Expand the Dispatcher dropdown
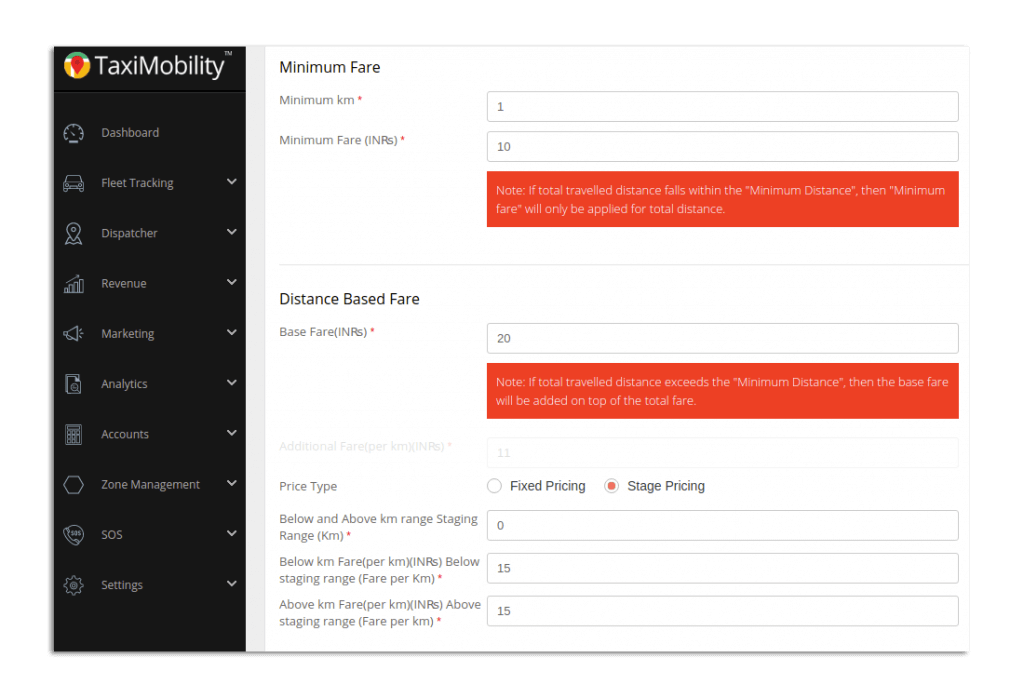Screen dimensions: 1024x698 pyautogui.click(x=232, y=232)
